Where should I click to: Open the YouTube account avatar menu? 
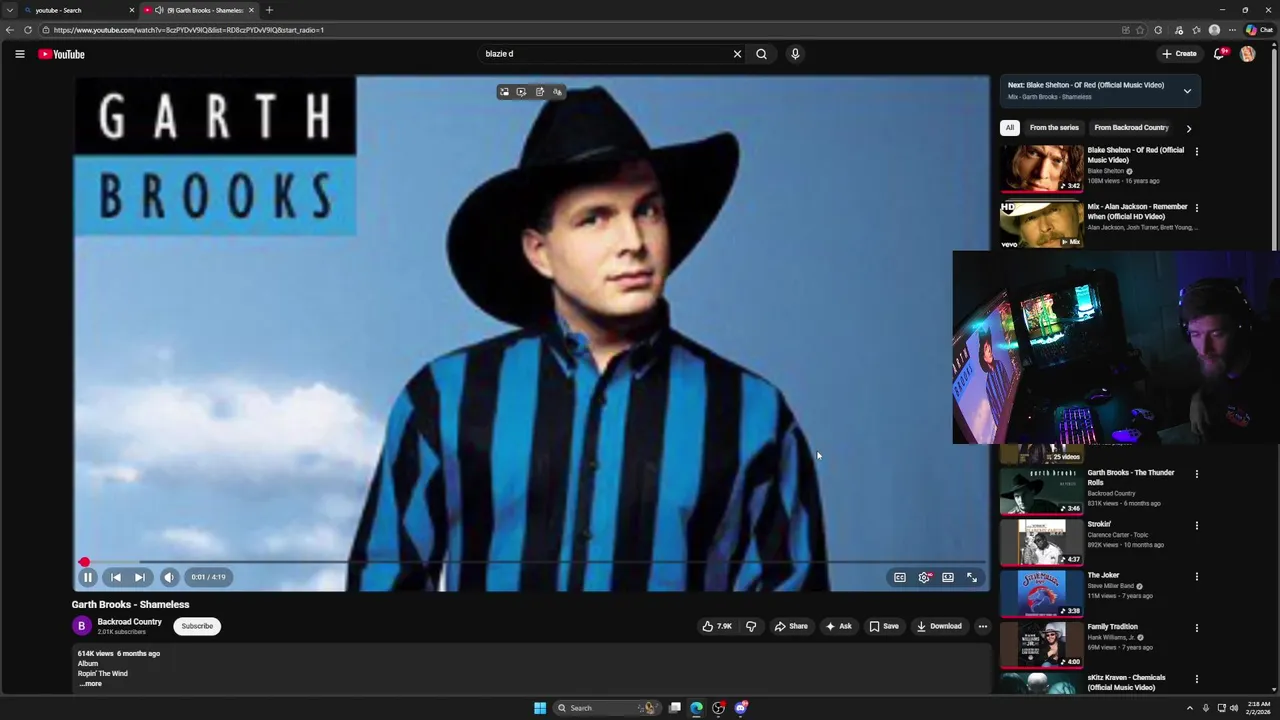[1247, 54]
